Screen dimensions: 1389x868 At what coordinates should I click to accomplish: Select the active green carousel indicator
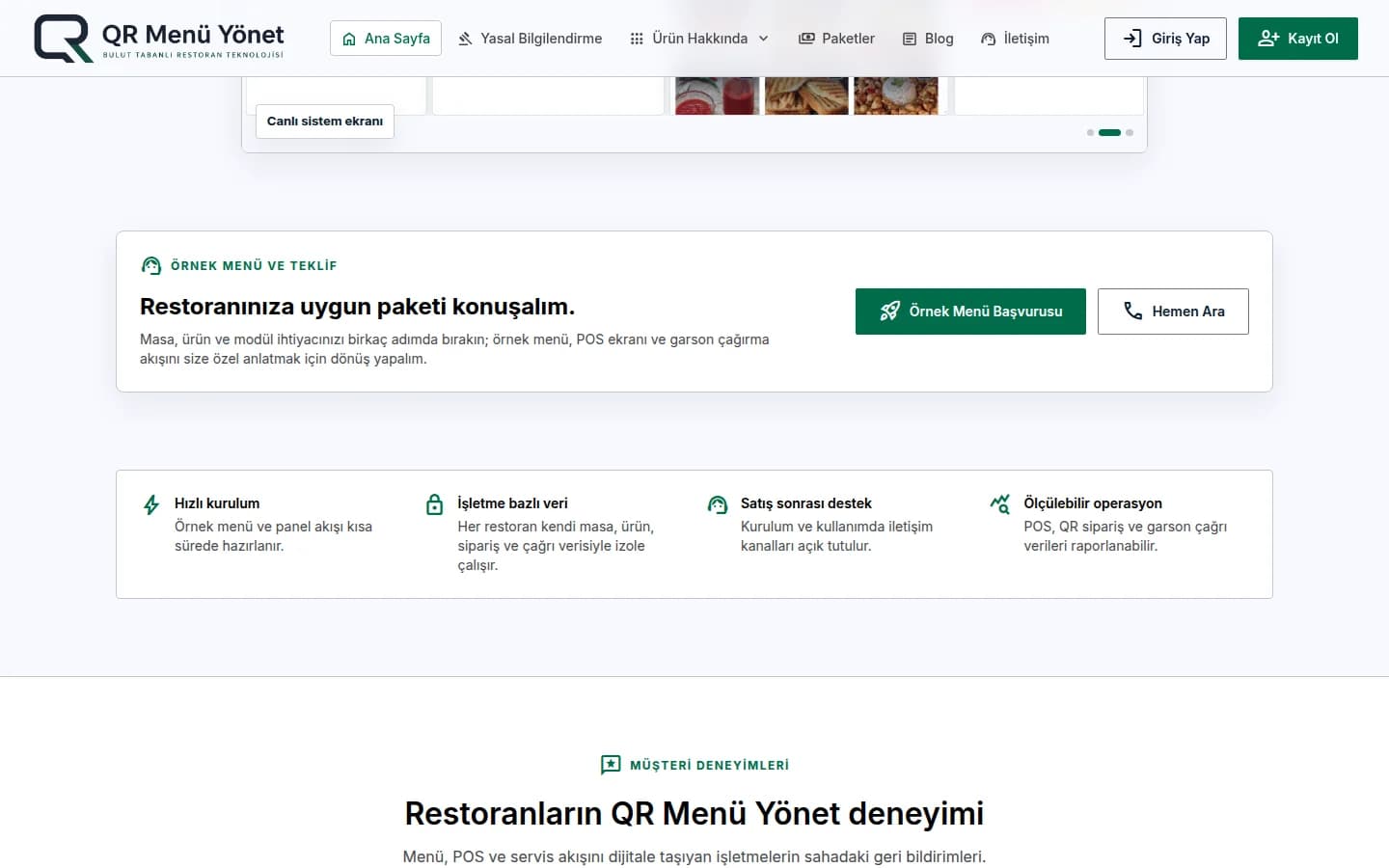(1109, 133)
